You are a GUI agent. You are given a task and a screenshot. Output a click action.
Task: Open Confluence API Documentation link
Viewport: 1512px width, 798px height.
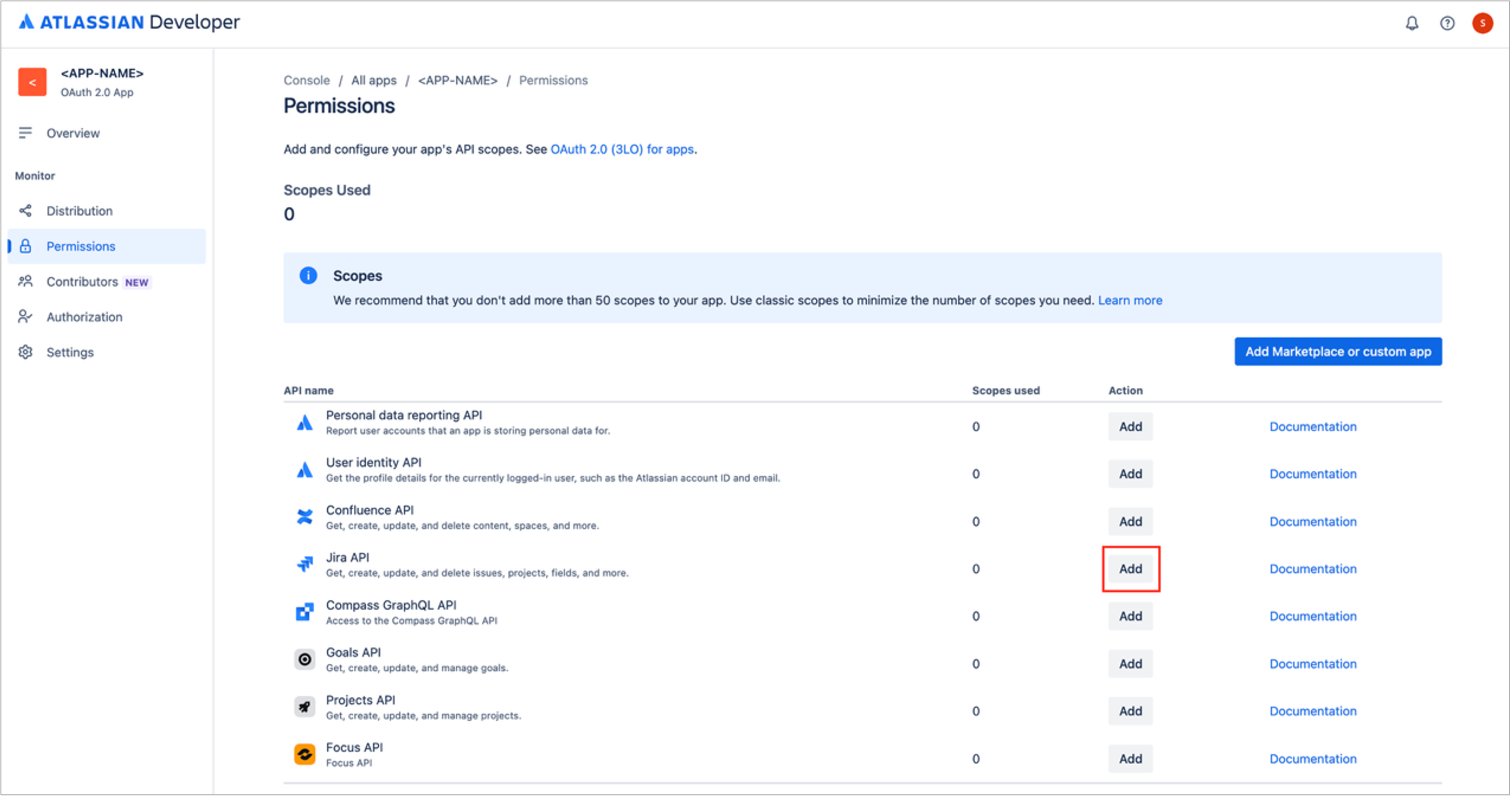1313,521
